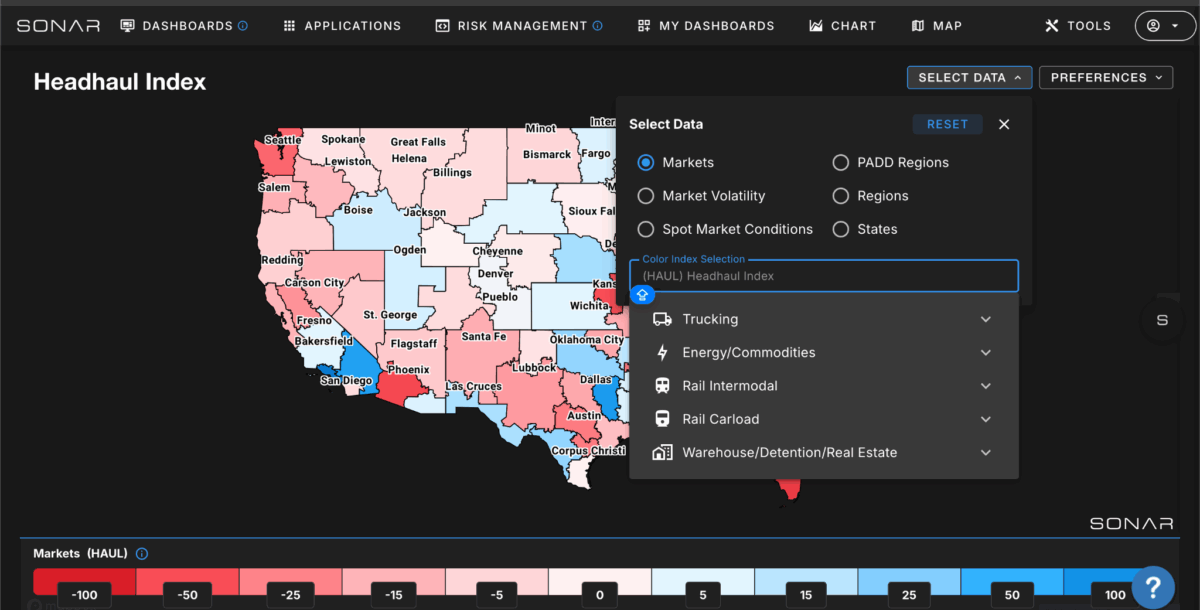Go to the Map menu item

[x=937, y=26]
